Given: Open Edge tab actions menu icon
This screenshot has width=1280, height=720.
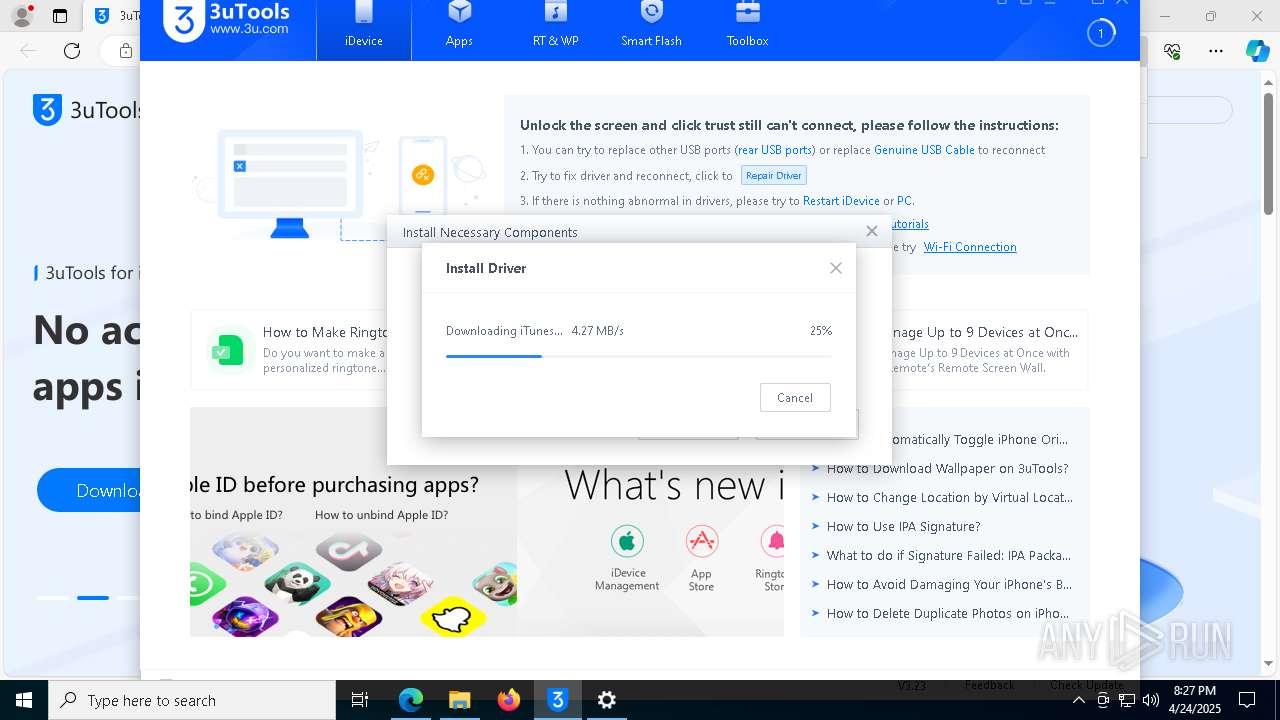Looking at the screenshot, I should pyautogui.click(x=60, y=16).
